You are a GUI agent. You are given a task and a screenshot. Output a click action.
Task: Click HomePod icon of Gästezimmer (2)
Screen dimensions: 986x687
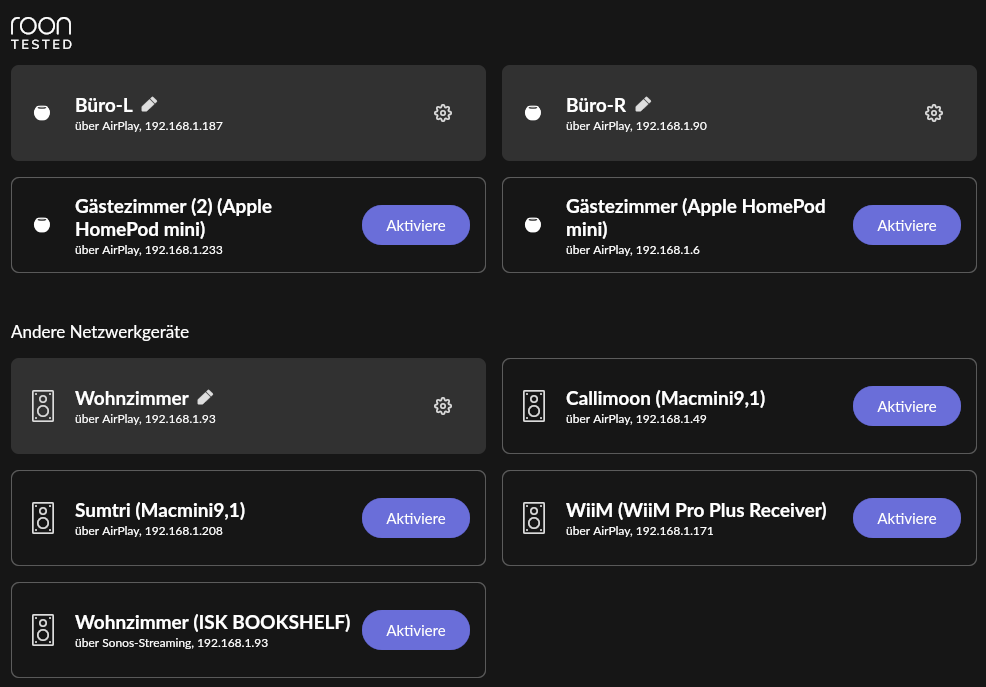(x=42, y=225)
